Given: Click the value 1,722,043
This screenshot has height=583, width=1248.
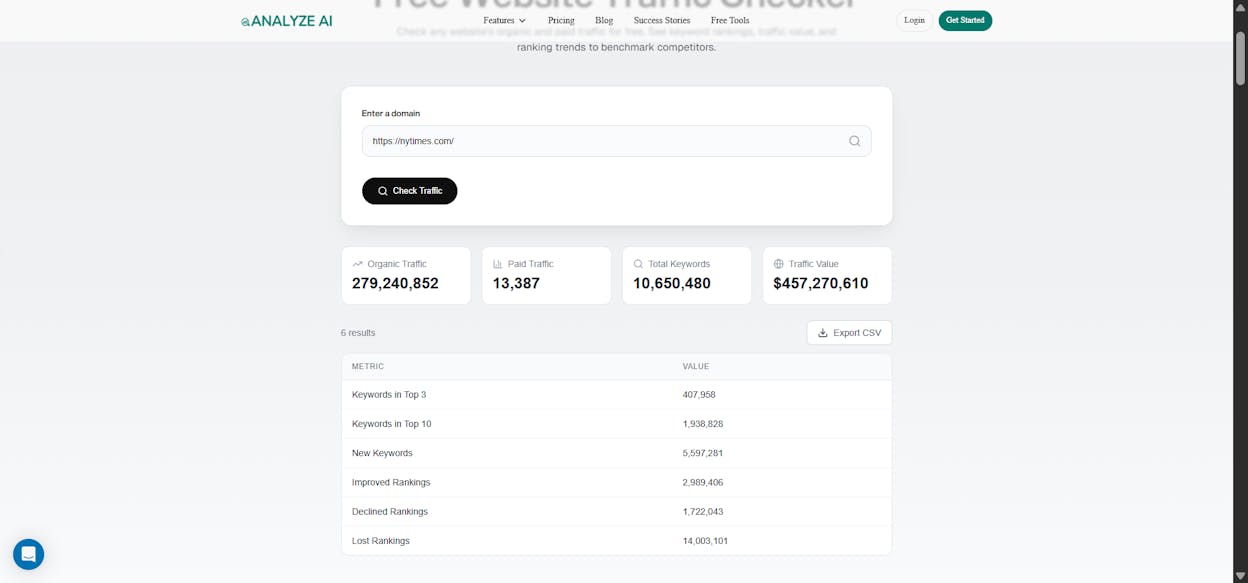Looking at the screenshot, I should click(x=703, y=512).
